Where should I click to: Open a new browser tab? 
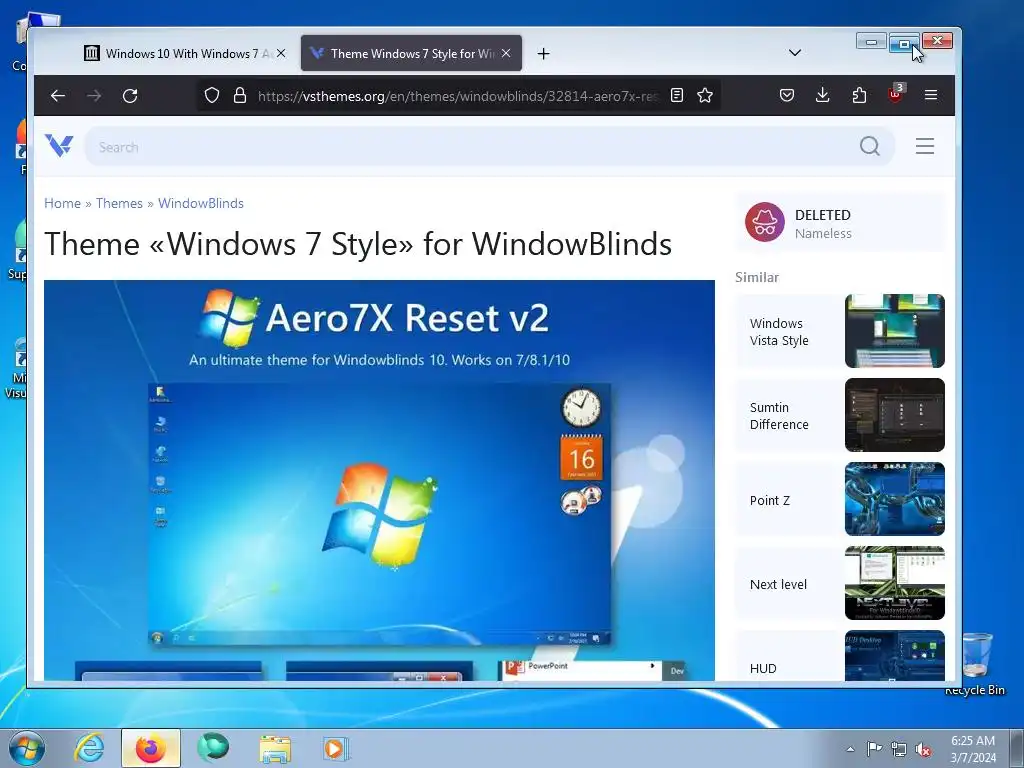point(543,54)
